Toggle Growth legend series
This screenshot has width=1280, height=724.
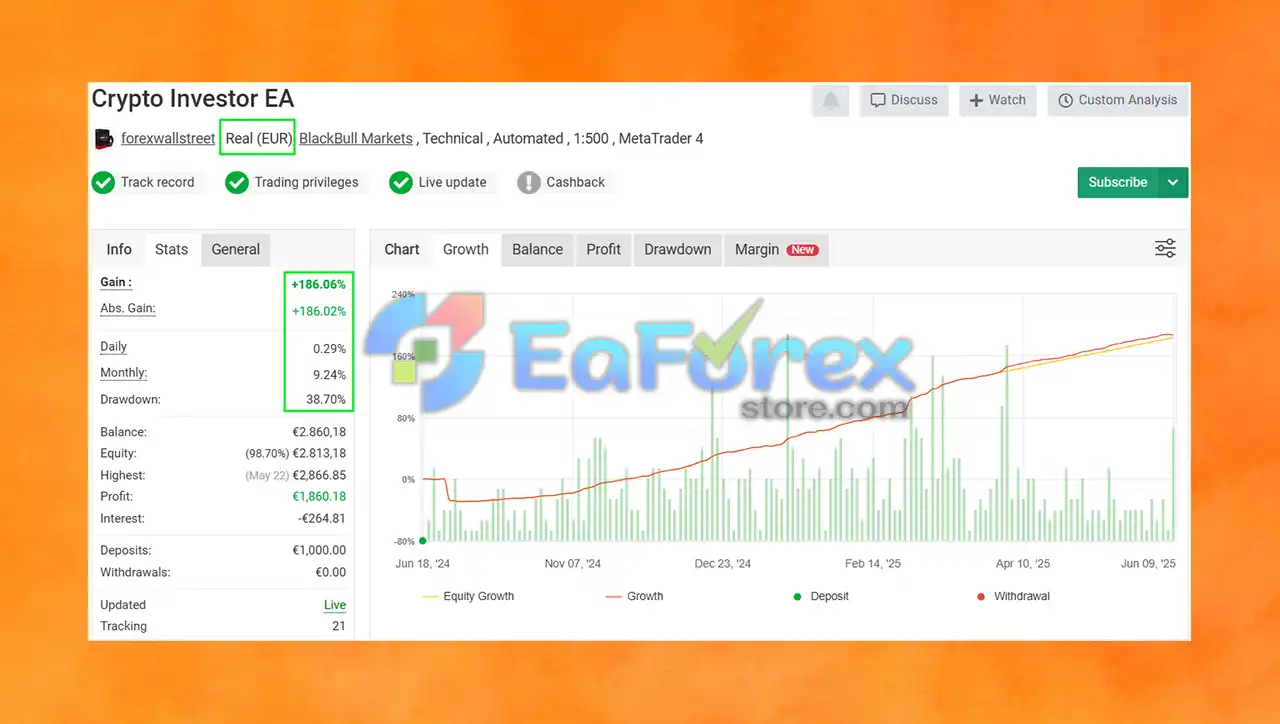[634, 596]
